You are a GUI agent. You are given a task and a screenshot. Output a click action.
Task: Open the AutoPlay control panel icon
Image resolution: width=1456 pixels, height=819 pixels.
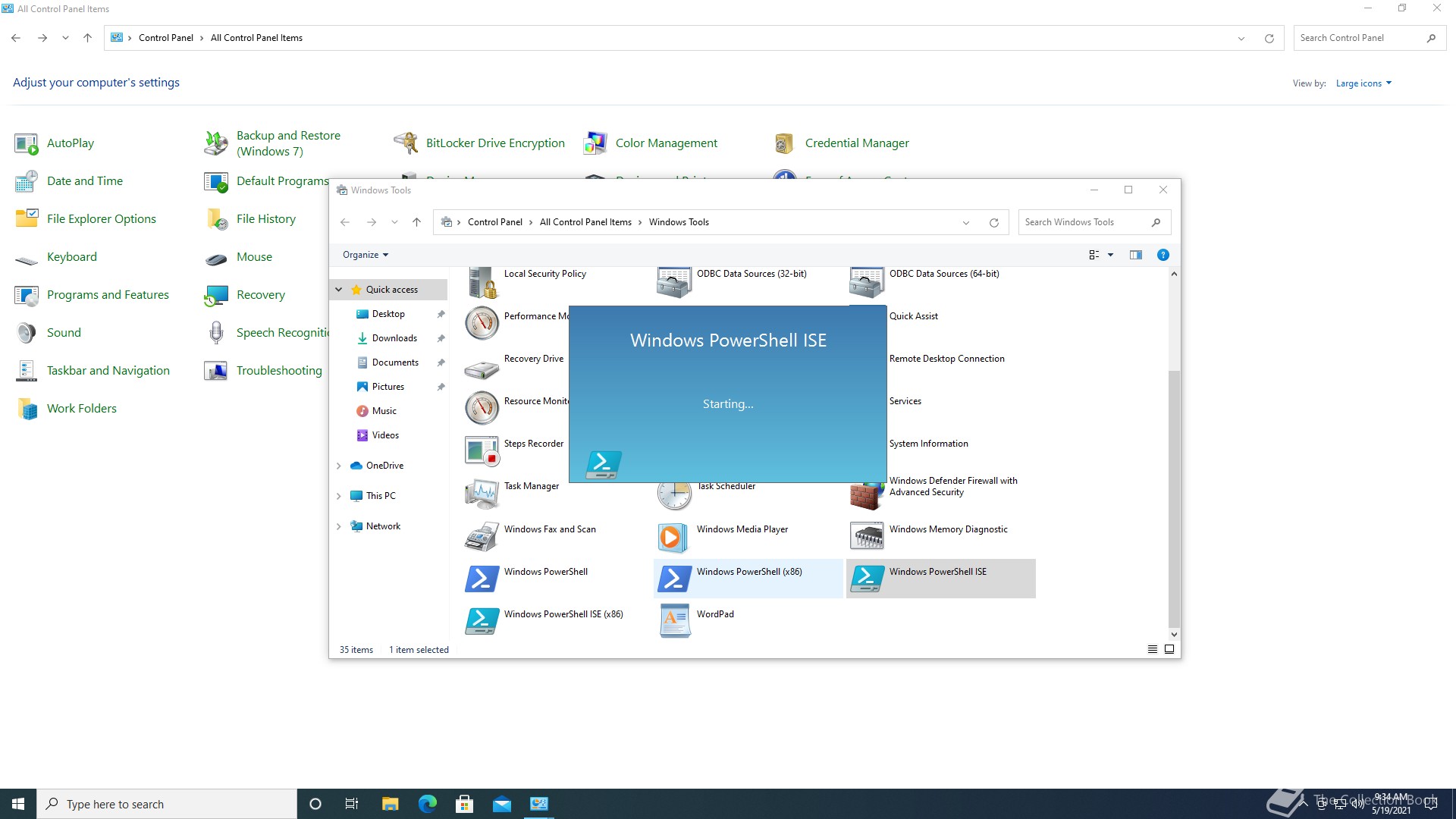pyautogui.click(x=27, y=143)
